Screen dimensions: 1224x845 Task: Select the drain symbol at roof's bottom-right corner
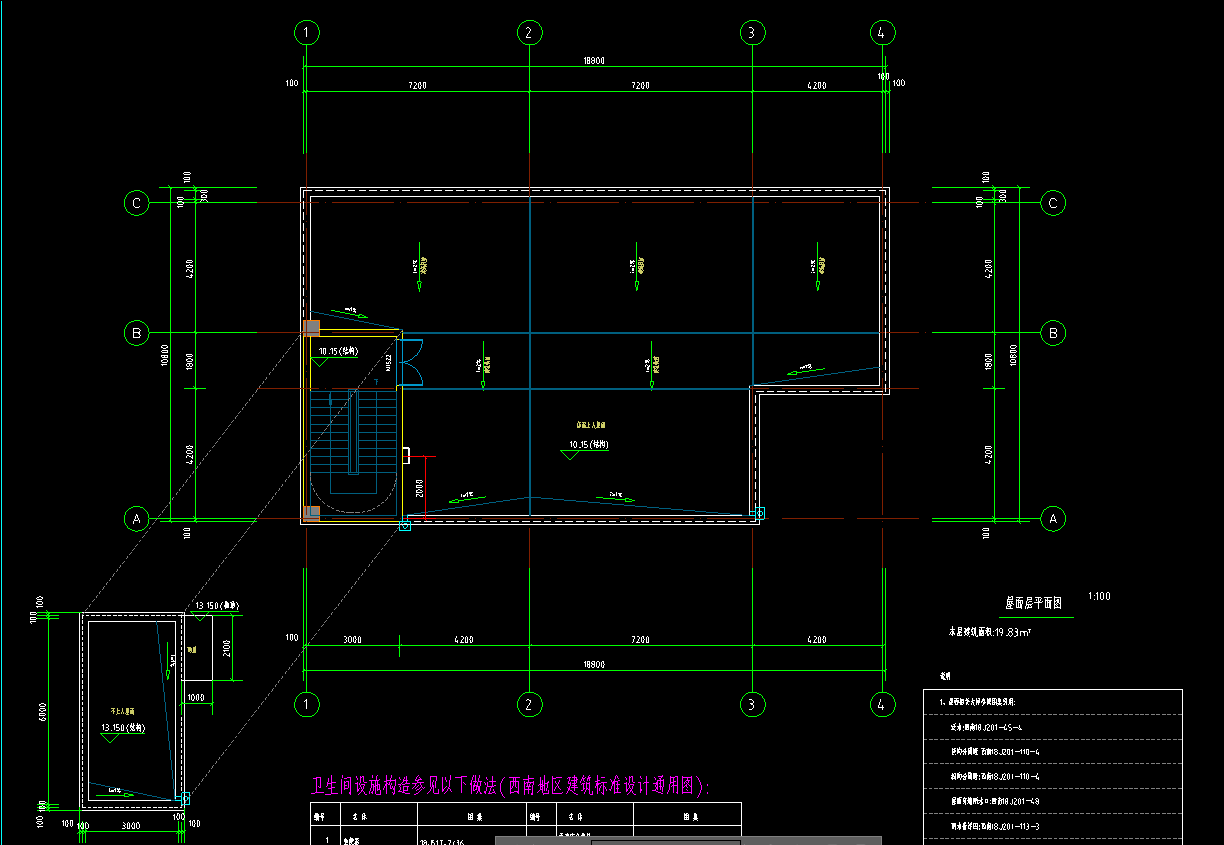click(760, 513)
